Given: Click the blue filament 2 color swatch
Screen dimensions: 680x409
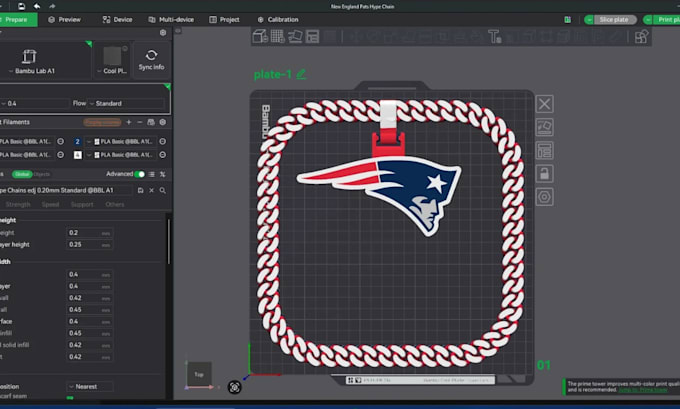Looking at the screenshot, I should (77, 141).
